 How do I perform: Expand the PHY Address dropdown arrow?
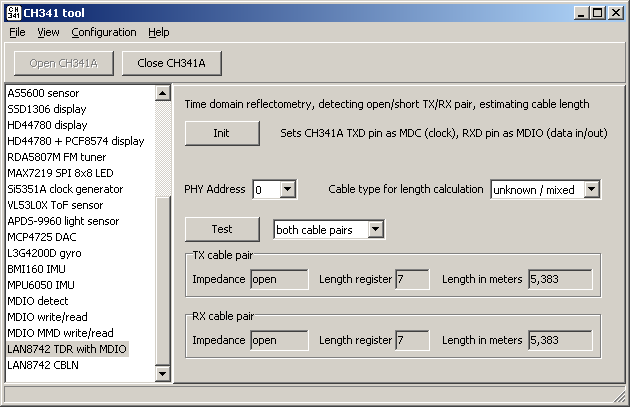[x=288, y=189]
